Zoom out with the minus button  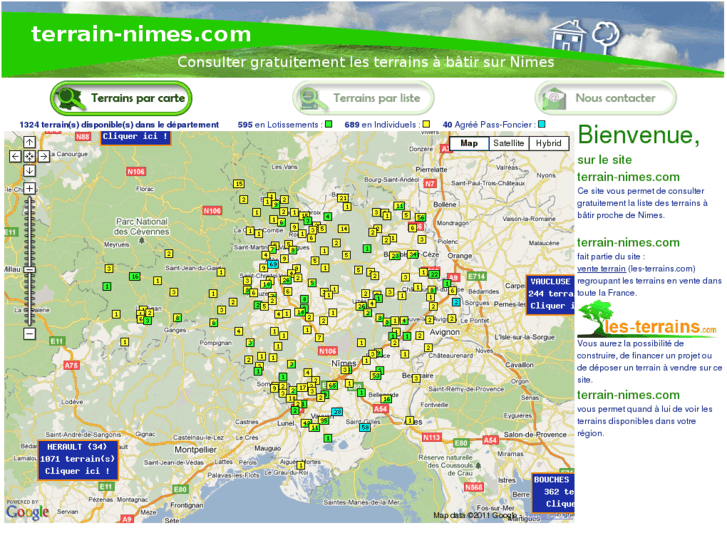[29, 333]
